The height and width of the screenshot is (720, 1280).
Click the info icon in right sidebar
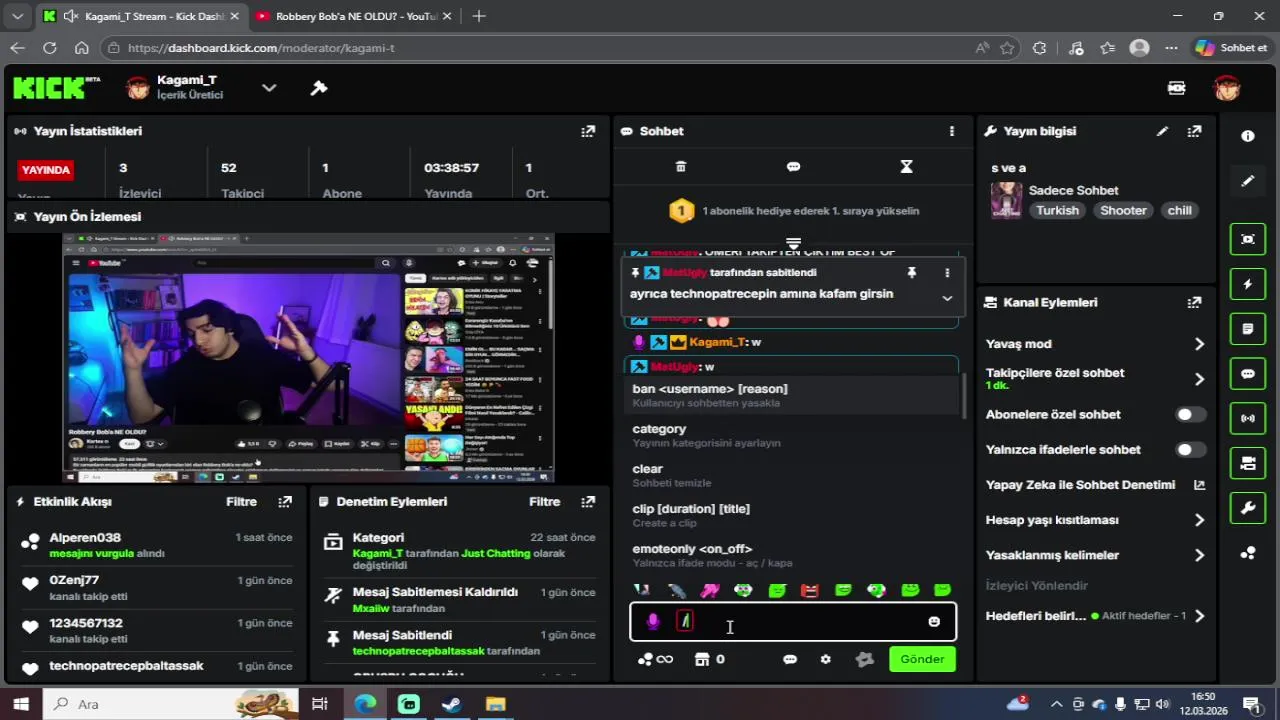tap(1248, 136)
